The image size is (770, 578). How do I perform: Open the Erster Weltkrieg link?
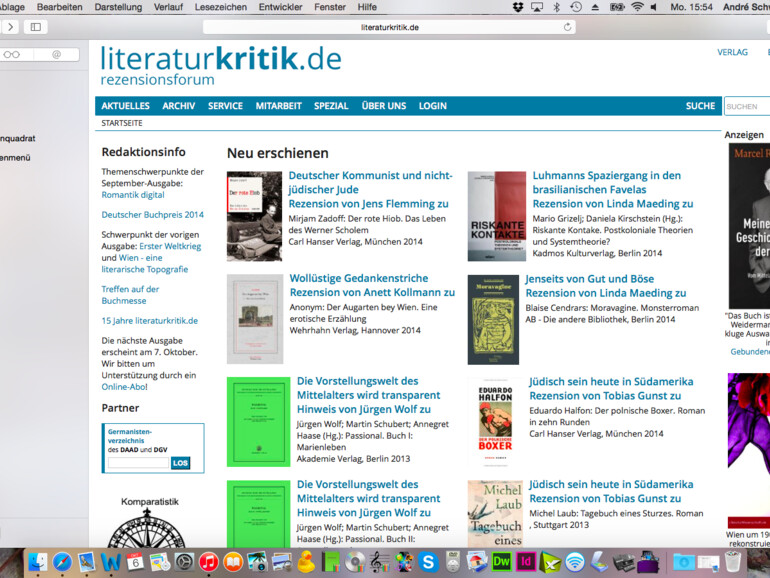pyautogui.click(x=170, y=246)
